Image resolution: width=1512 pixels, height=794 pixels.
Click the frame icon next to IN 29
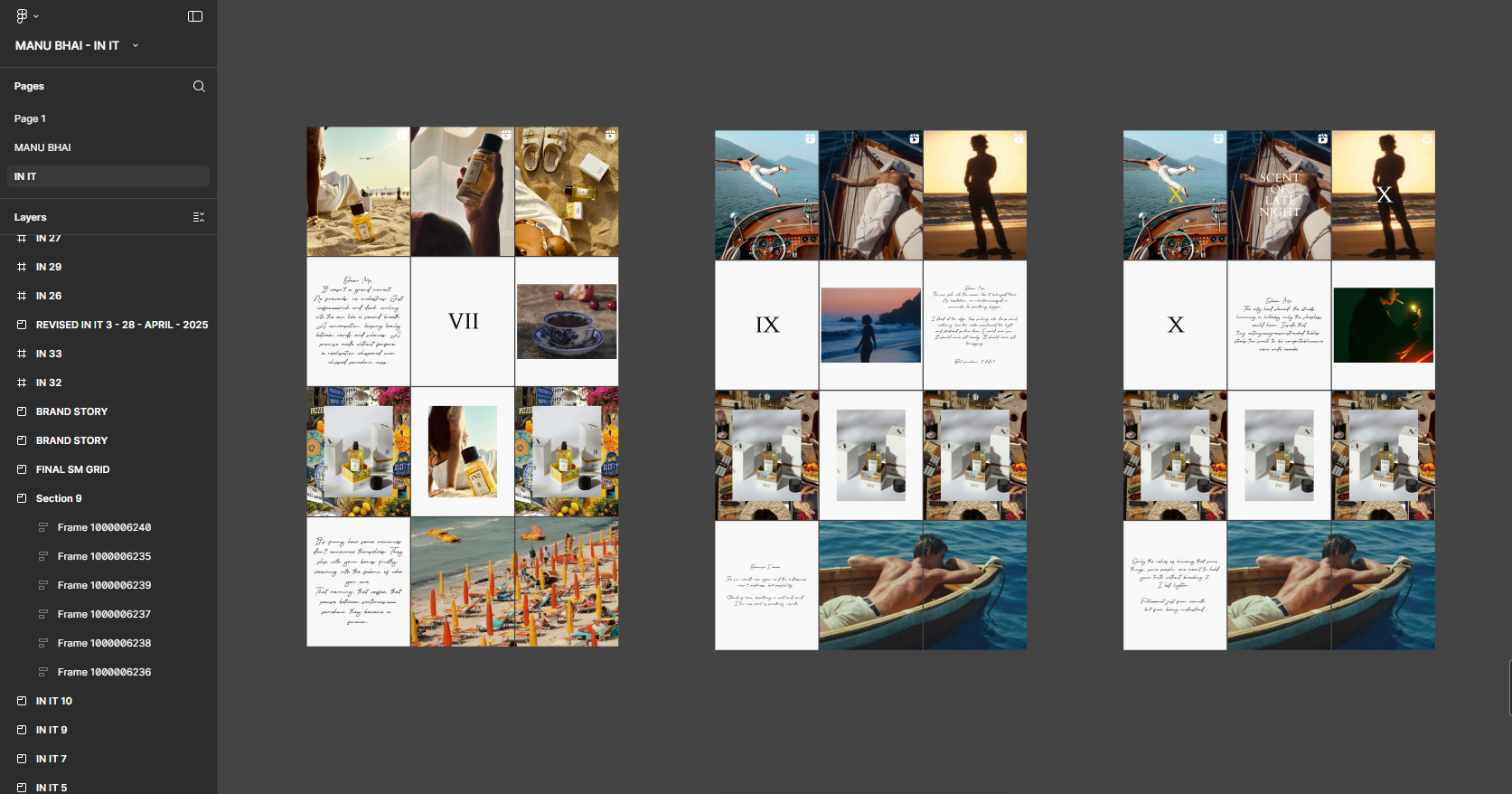point(22,268)
